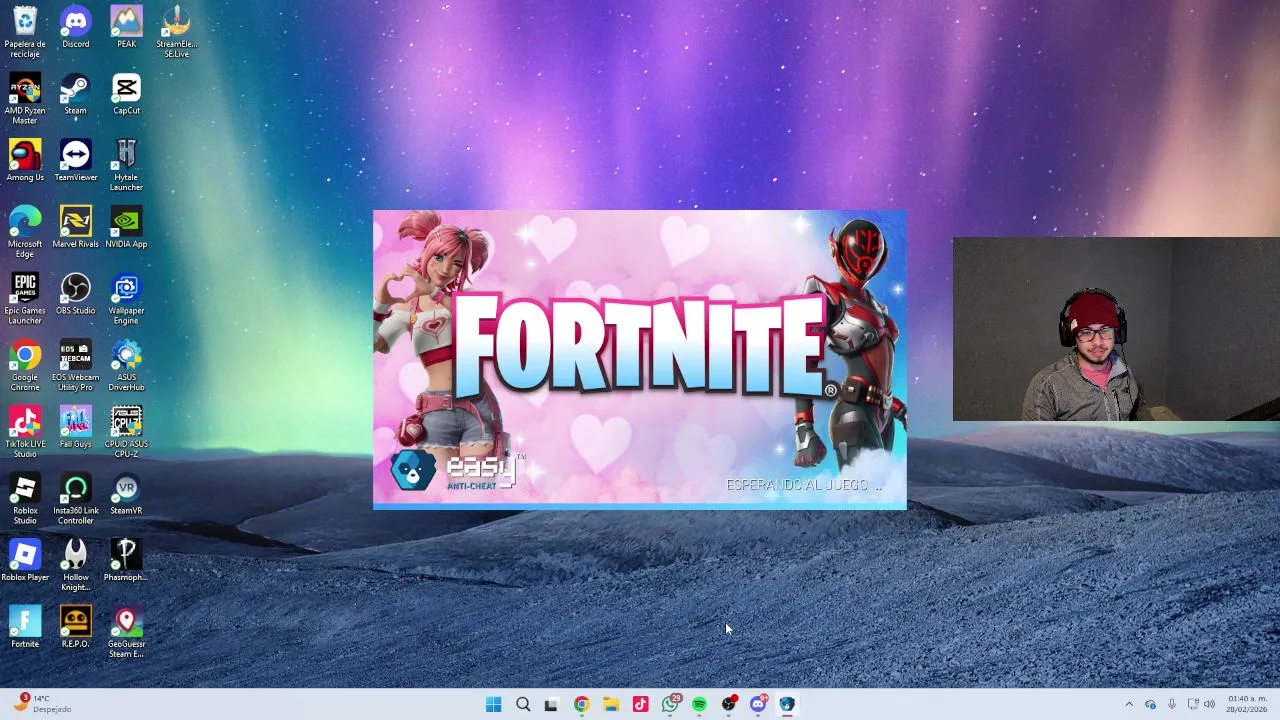
Task: Select the AMD Ryzen Master desktop icon
Action: (25, 98)
